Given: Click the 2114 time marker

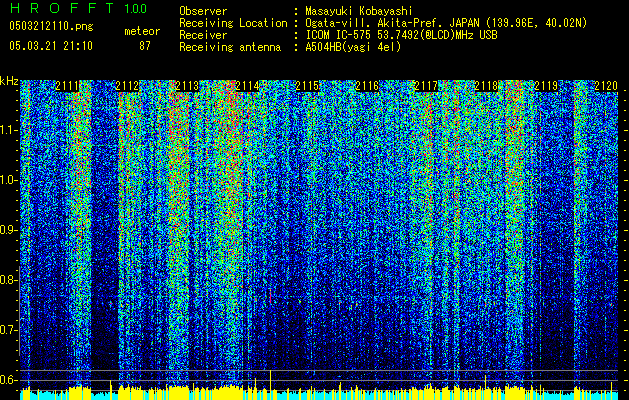Looking at the screenshot, I should click(x=247, y=86).
